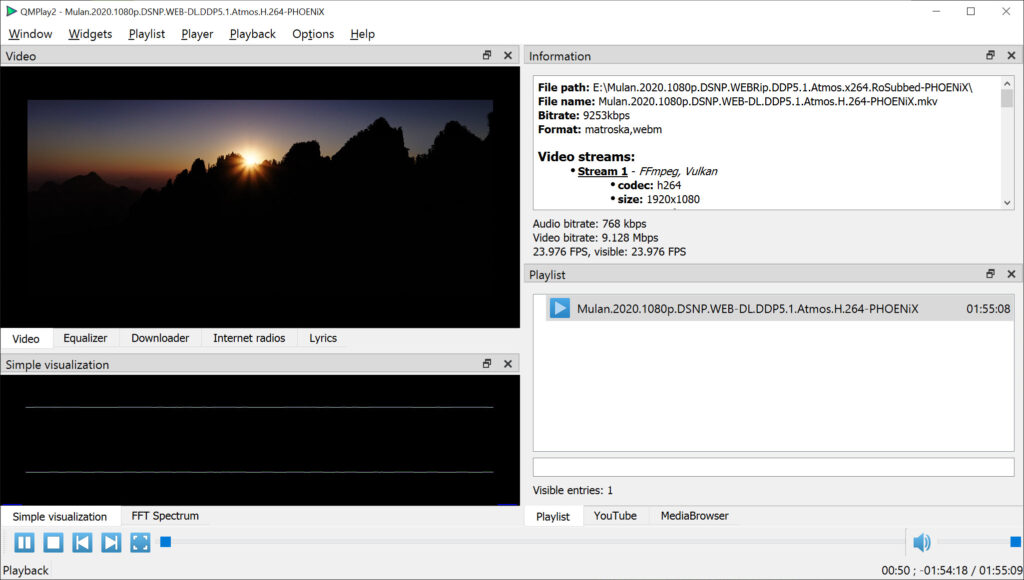
Task: Click the seek bar handle
Action: pyautogui.click(x=166, y=541)
